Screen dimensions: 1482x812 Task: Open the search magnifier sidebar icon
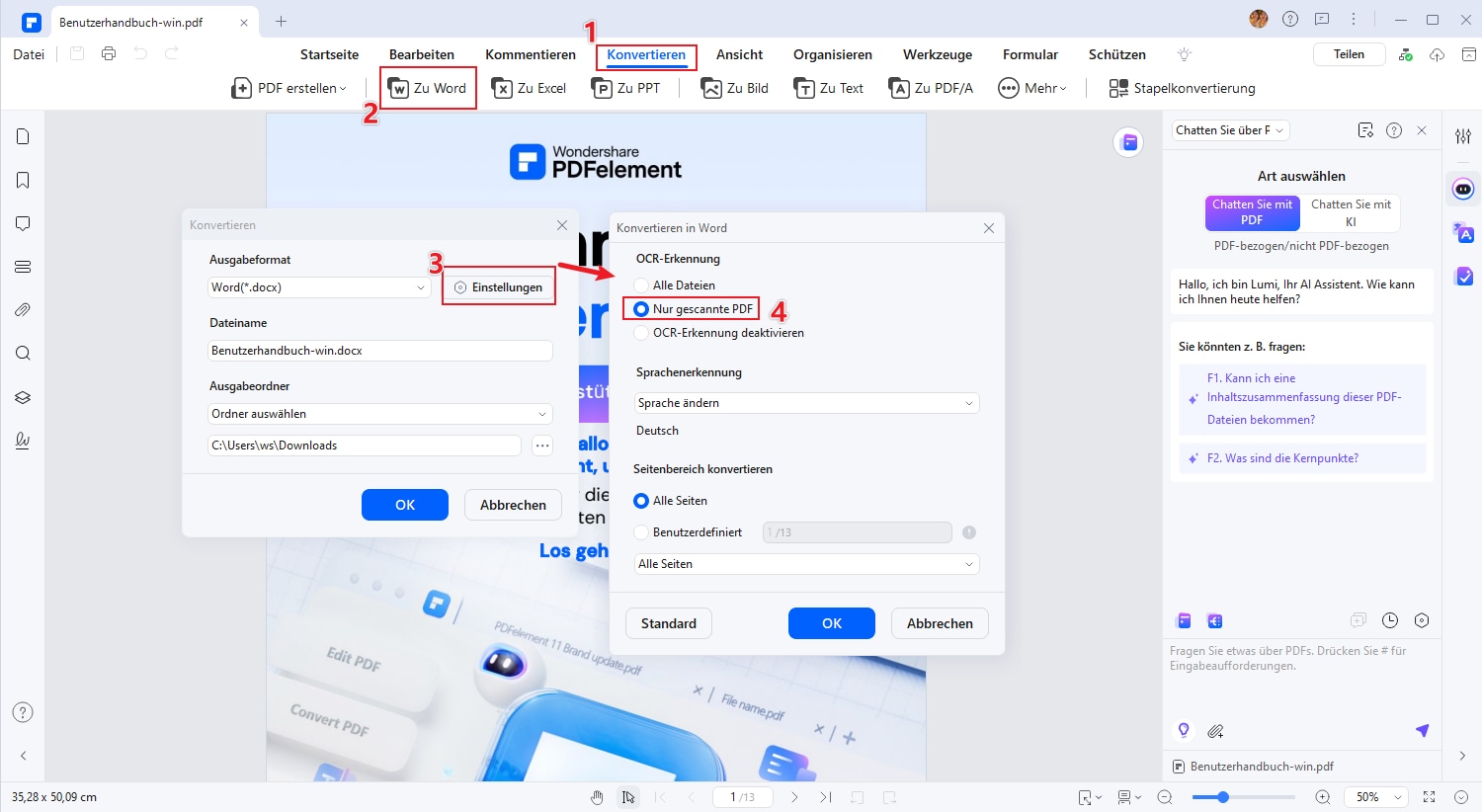point(23,354)
